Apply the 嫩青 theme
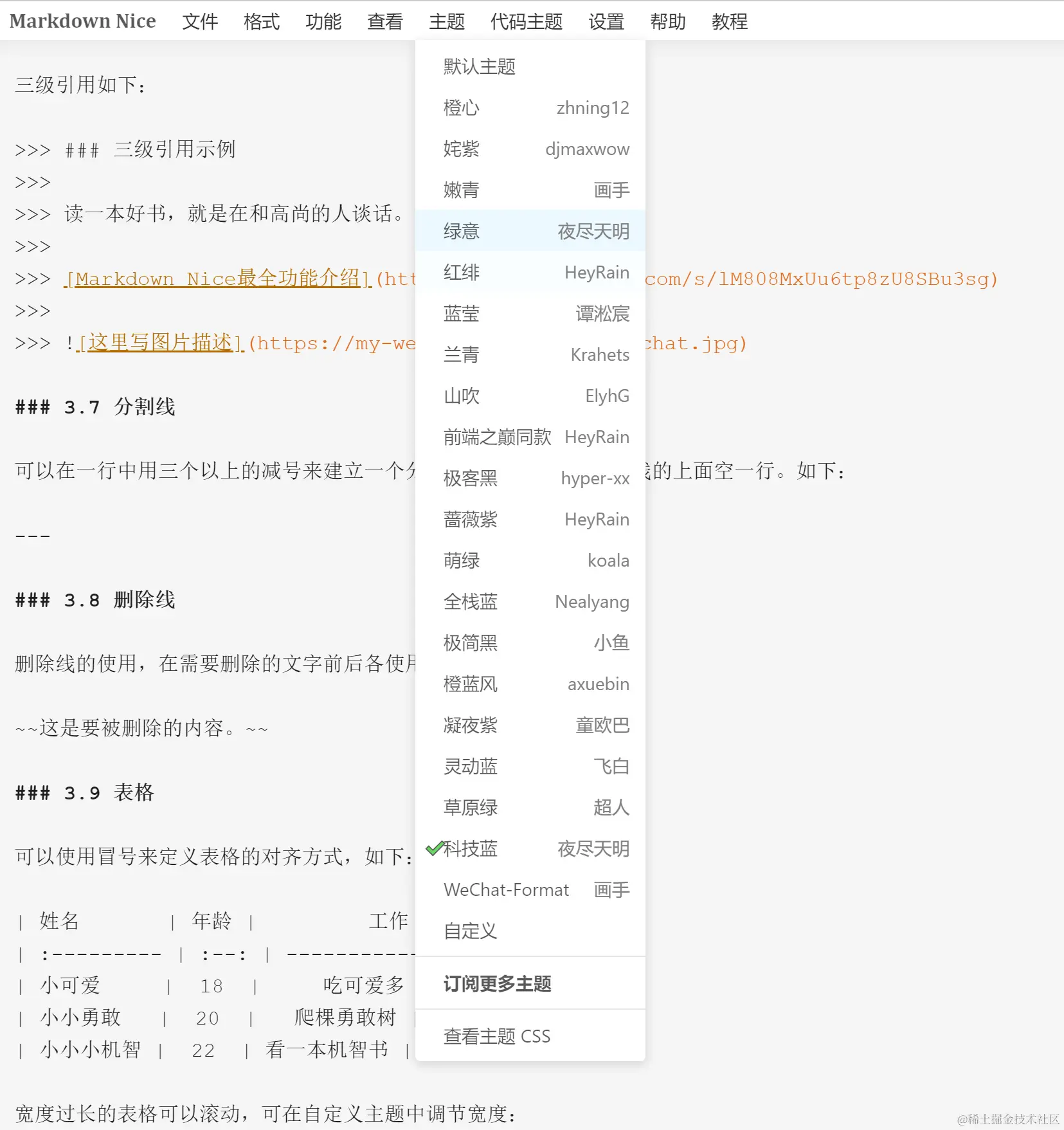This screenshot has width=1064, height=1130. [x=530, y=190]
